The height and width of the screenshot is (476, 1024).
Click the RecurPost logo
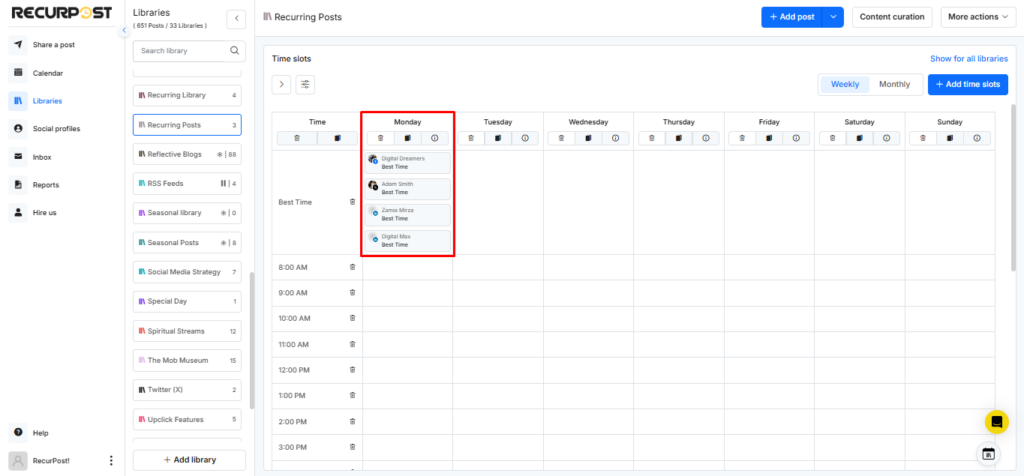click(62, 13)
